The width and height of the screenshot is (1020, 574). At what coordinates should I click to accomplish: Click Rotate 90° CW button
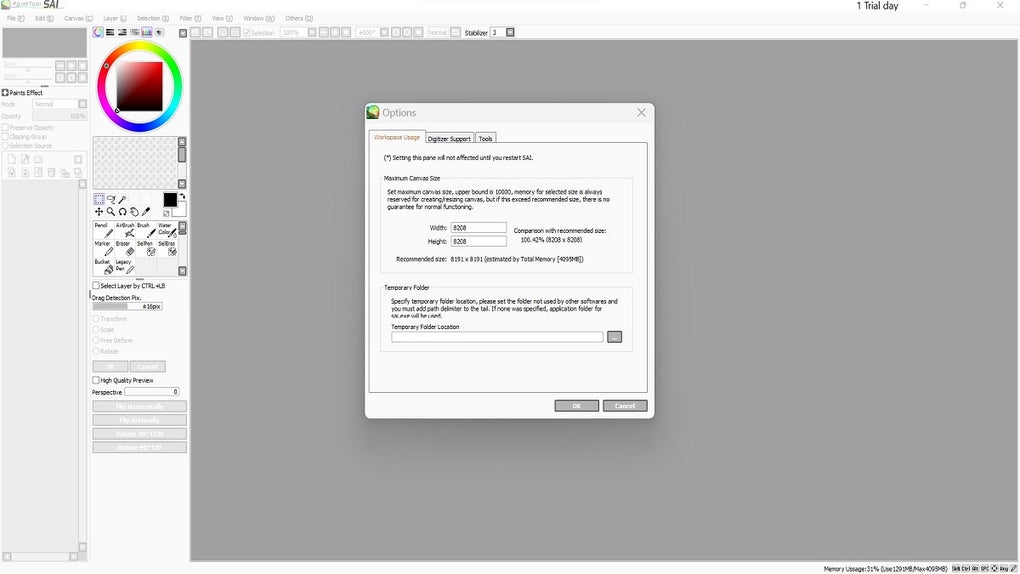coord(139,448)
